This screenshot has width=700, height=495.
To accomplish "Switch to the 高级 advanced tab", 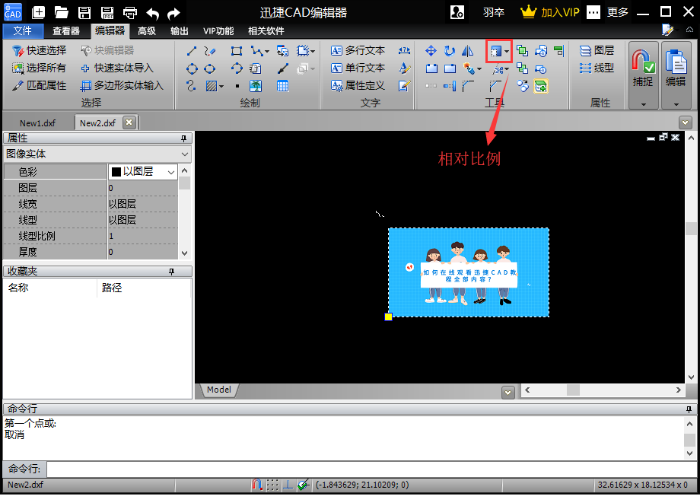I will 146,31.
